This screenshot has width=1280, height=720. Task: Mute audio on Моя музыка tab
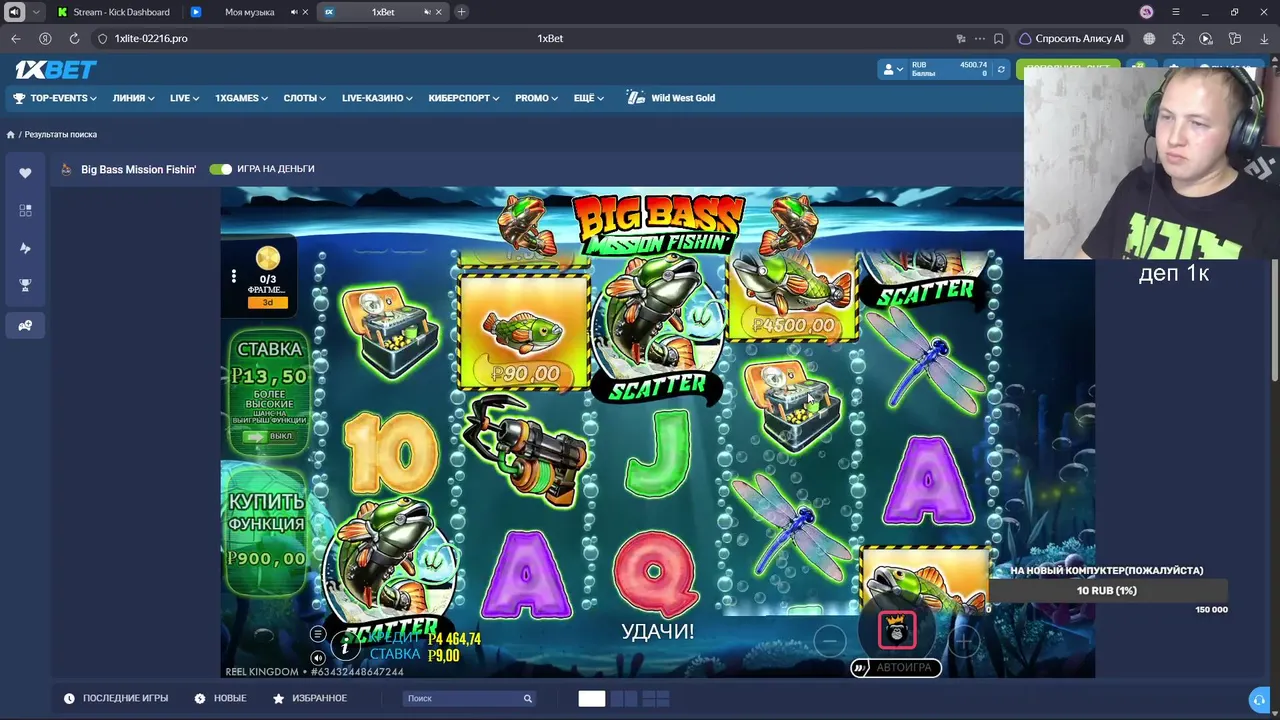coord(294,12)
